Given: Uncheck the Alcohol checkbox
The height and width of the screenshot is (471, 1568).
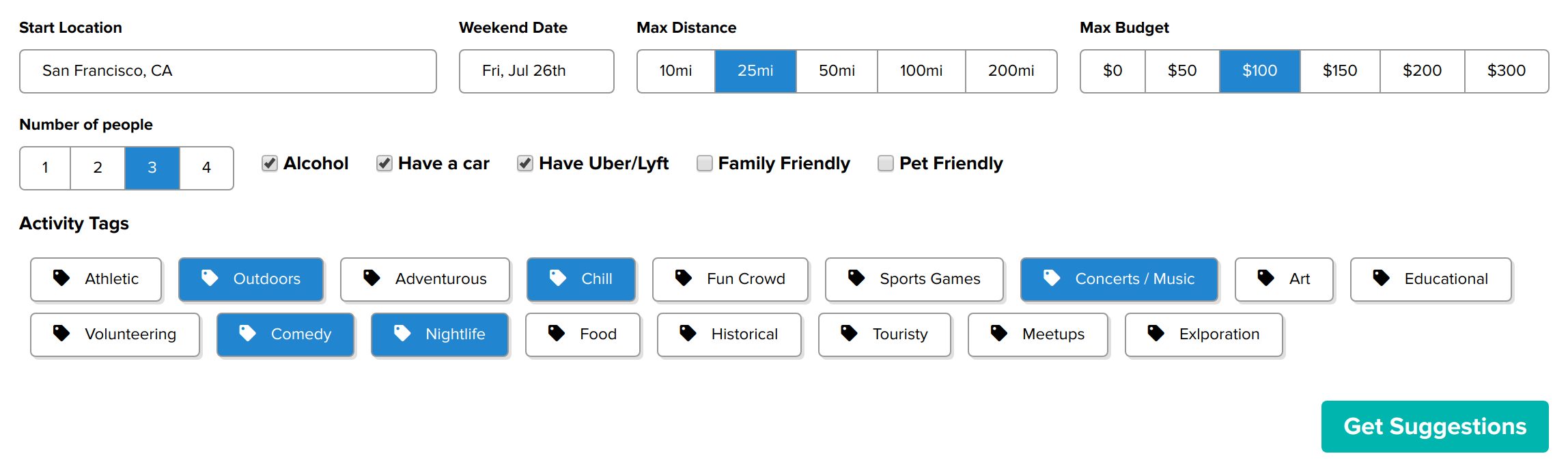Looking at the screenshot, I should coord(270,163).
